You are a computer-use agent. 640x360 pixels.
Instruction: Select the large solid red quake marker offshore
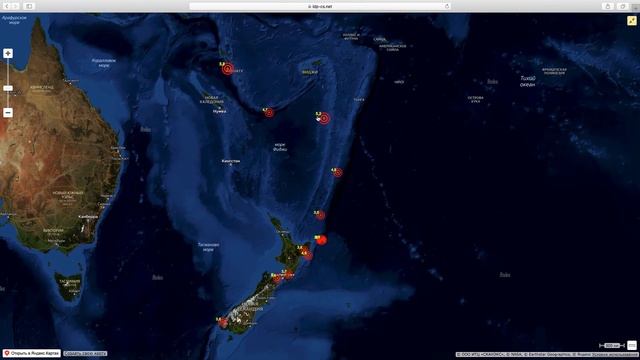(322, 240)
